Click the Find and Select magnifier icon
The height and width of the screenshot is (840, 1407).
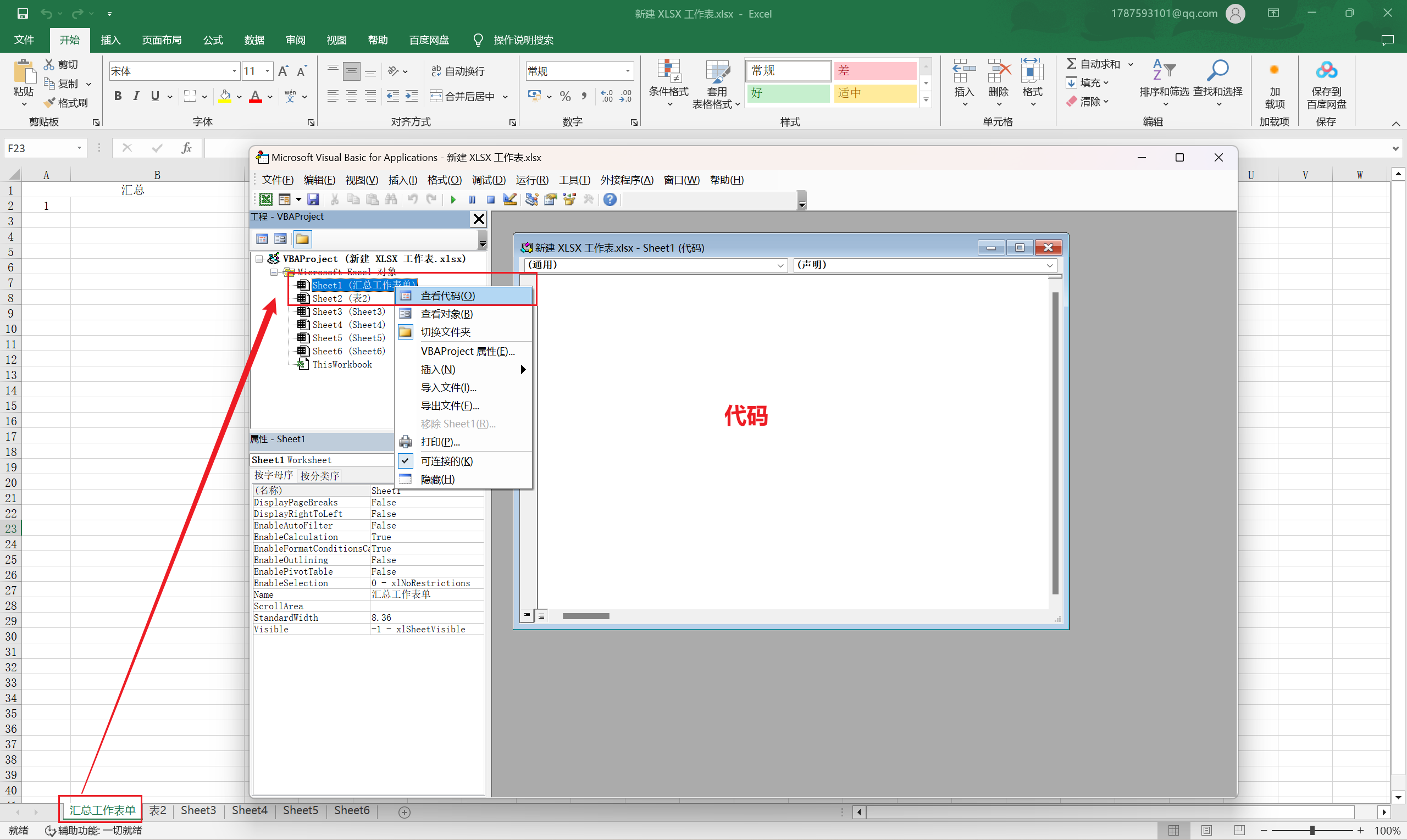(x=1217, y=70)
